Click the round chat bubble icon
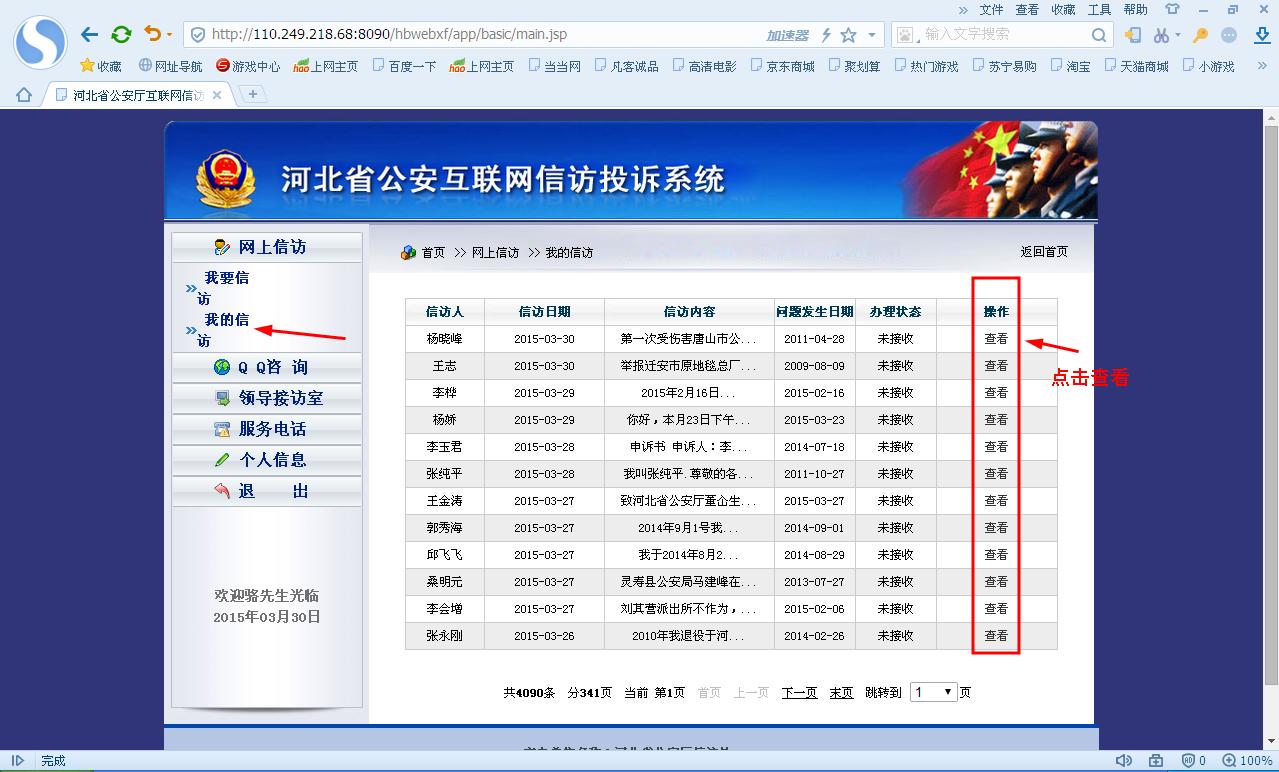The height and width of the screenshot is (772, 1279). [x=1230, y=35]
